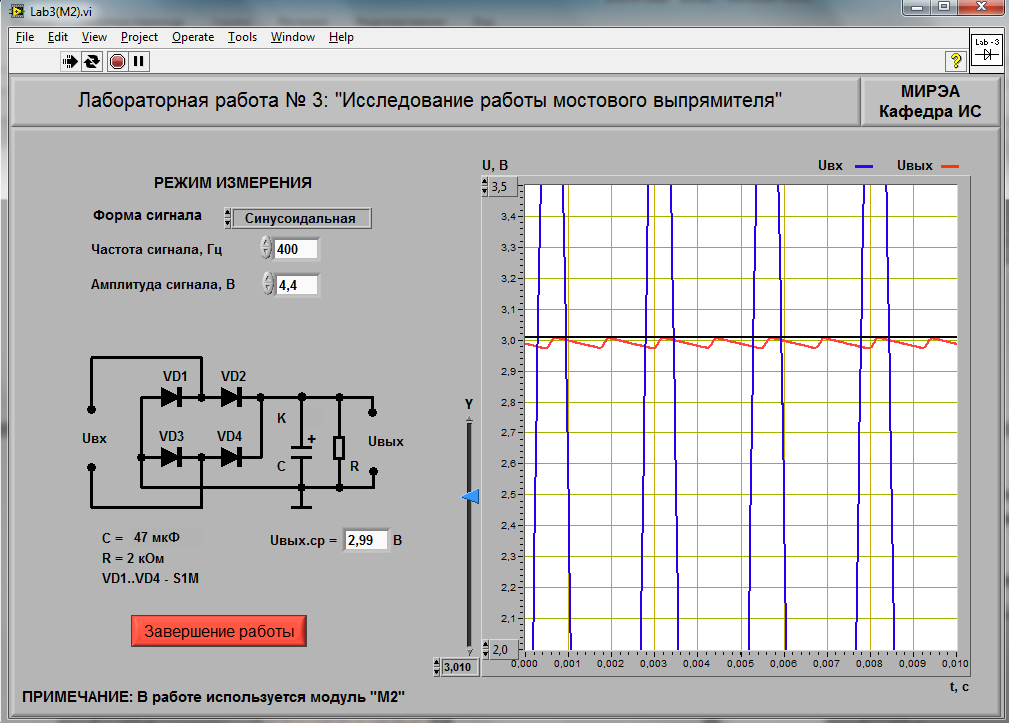Click the blue Y cursor slider pointer
Image resolution: width=1009 pixels, height=723 pixels.
[471, 497]
